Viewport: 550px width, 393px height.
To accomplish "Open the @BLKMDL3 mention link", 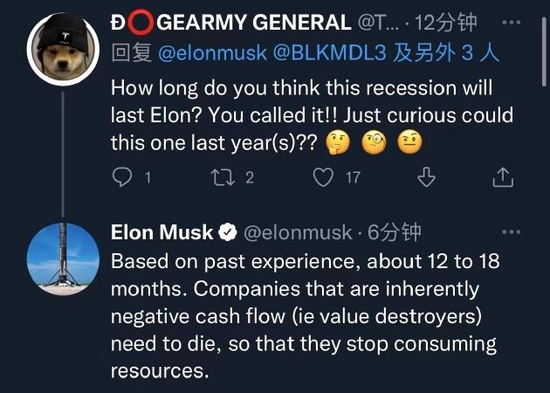I will pyautogui.click(x=330, y=53).
